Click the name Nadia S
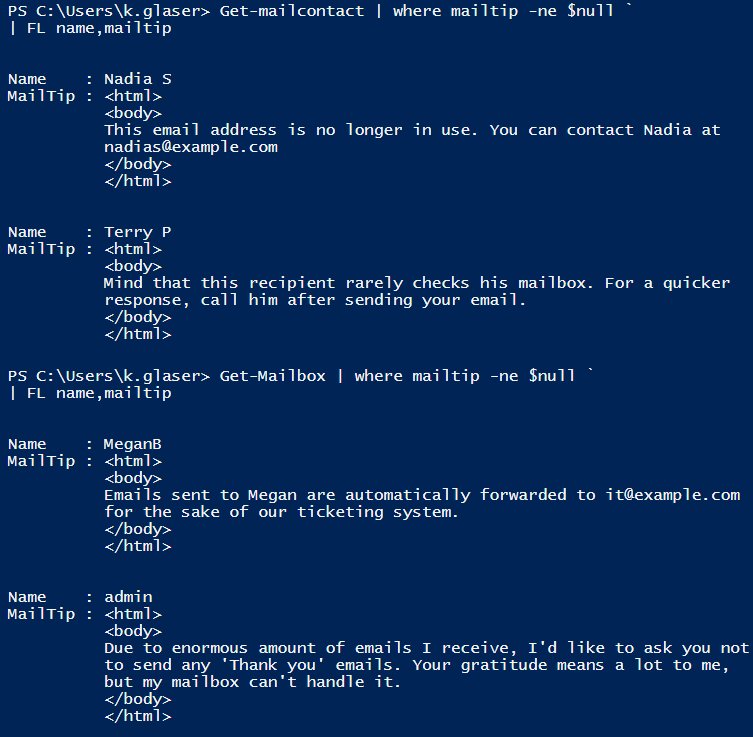753x737 pixels. (138, 79)
